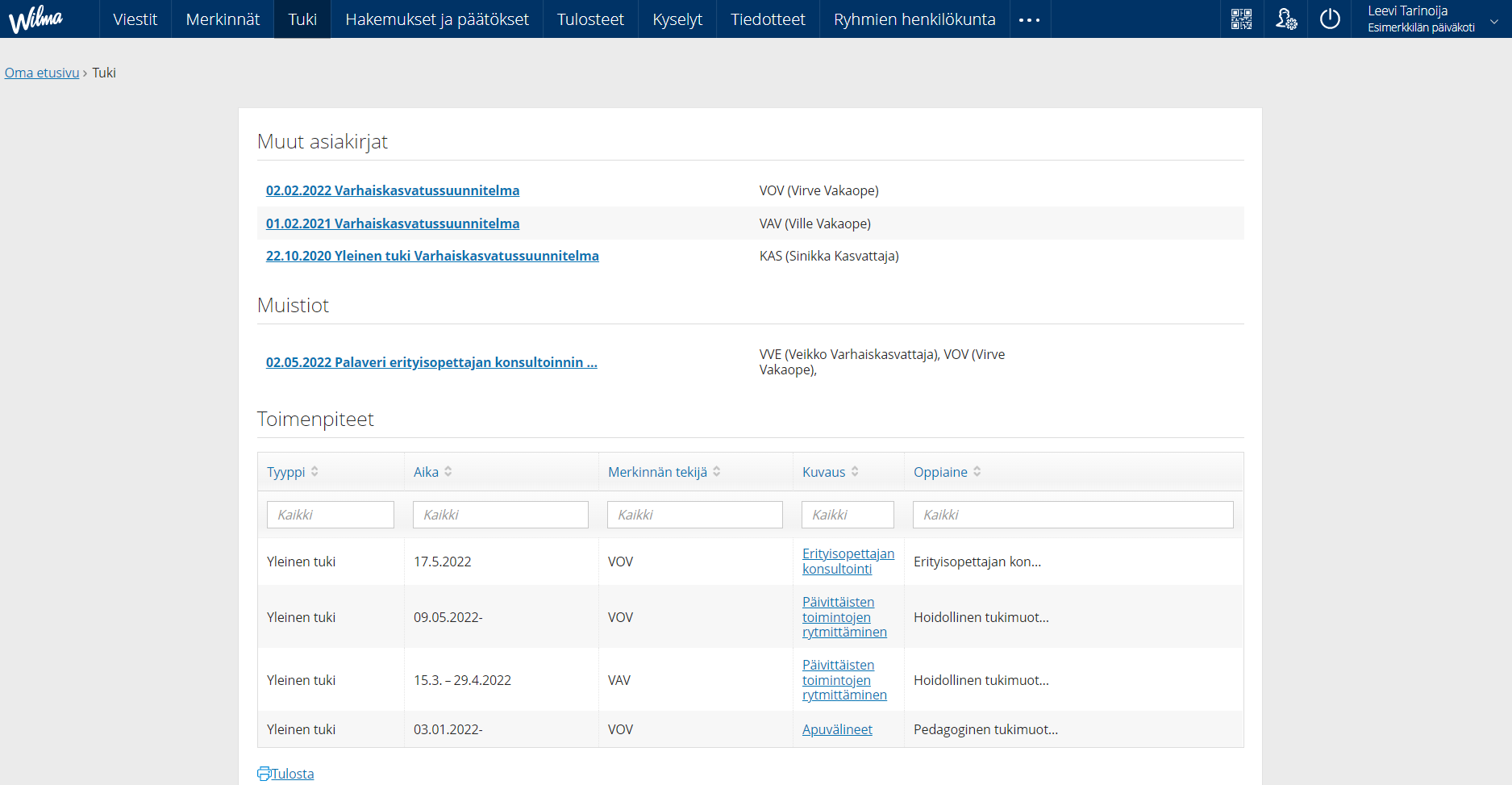
Task: Open 01.02.2021 Varhaiskasvatussuunnitelma document
Action: click(x=393, y=223)
